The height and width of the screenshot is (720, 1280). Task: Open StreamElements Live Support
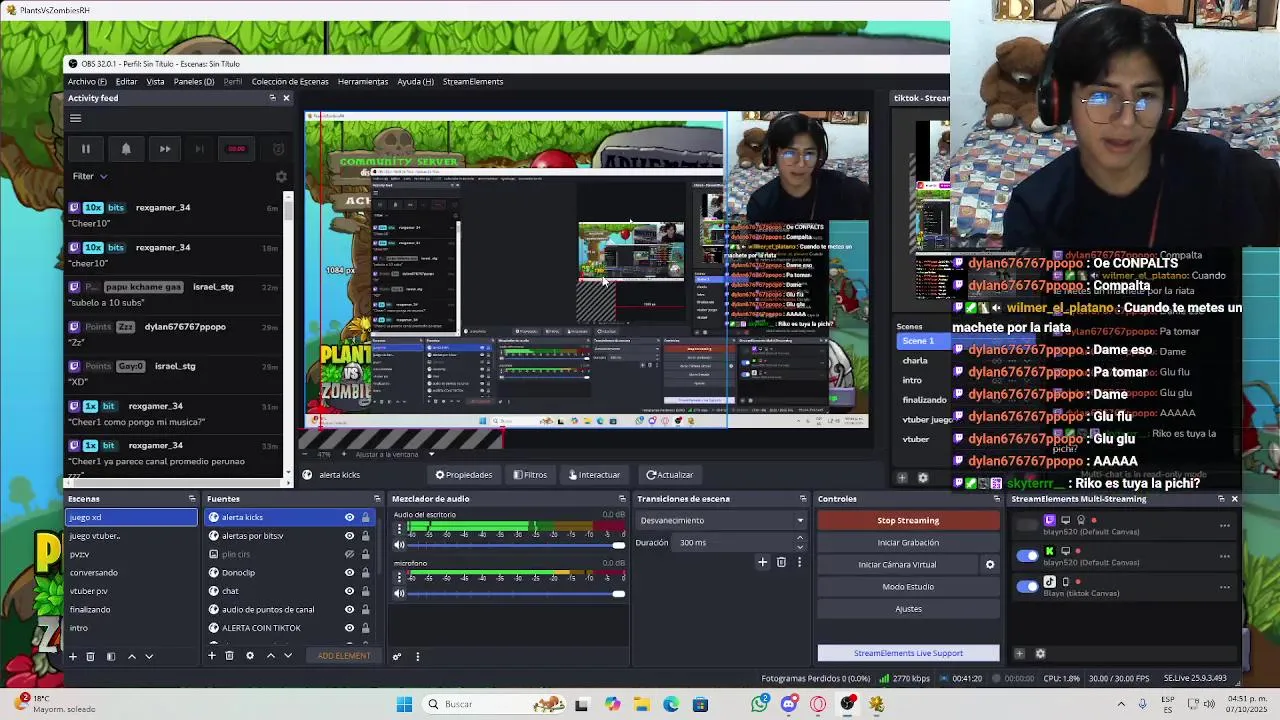tap(908, 653)
